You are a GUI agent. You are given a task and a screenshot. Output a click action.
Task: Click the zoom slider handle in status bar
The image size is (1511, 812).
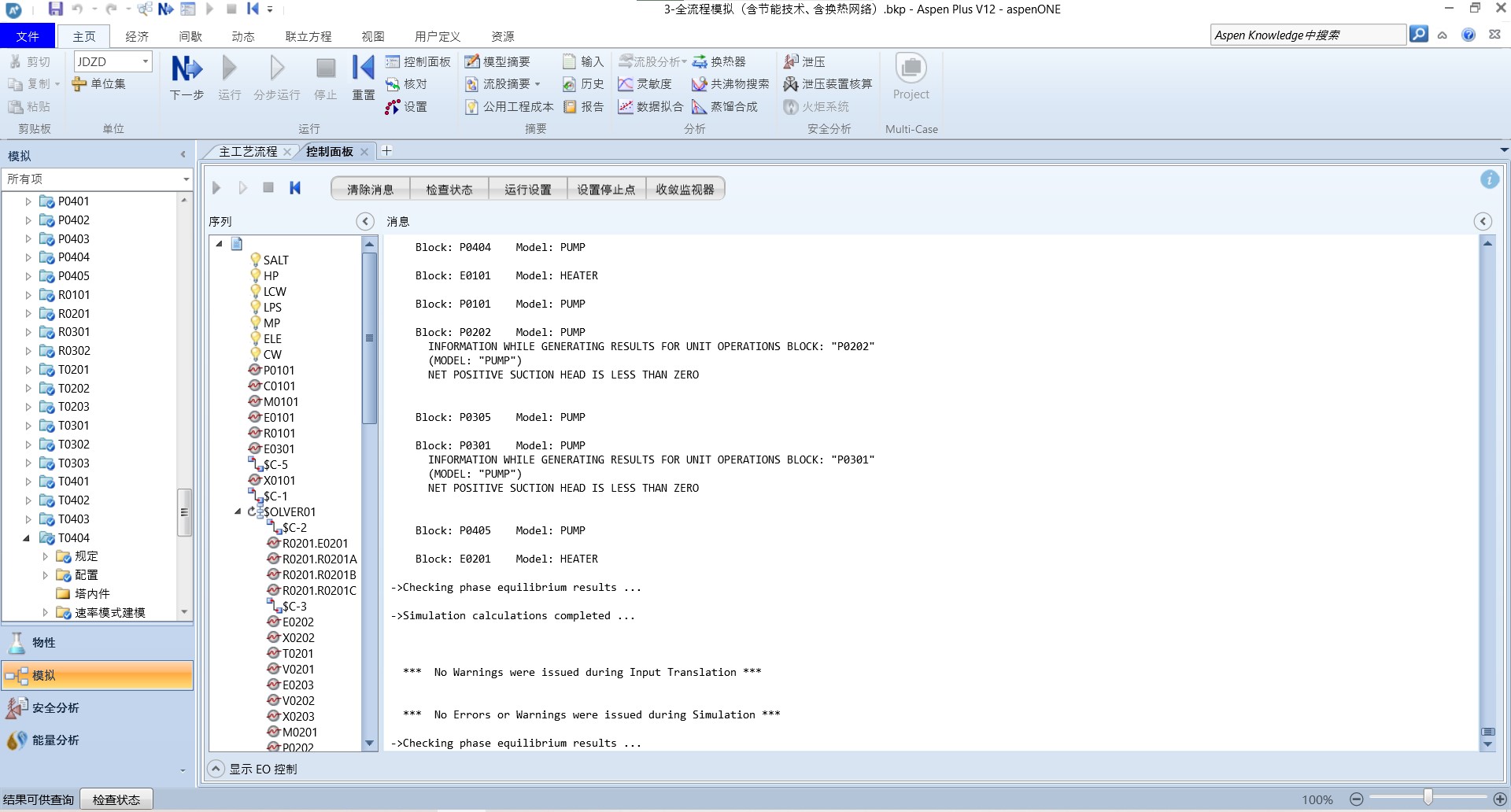point(1428,797)
